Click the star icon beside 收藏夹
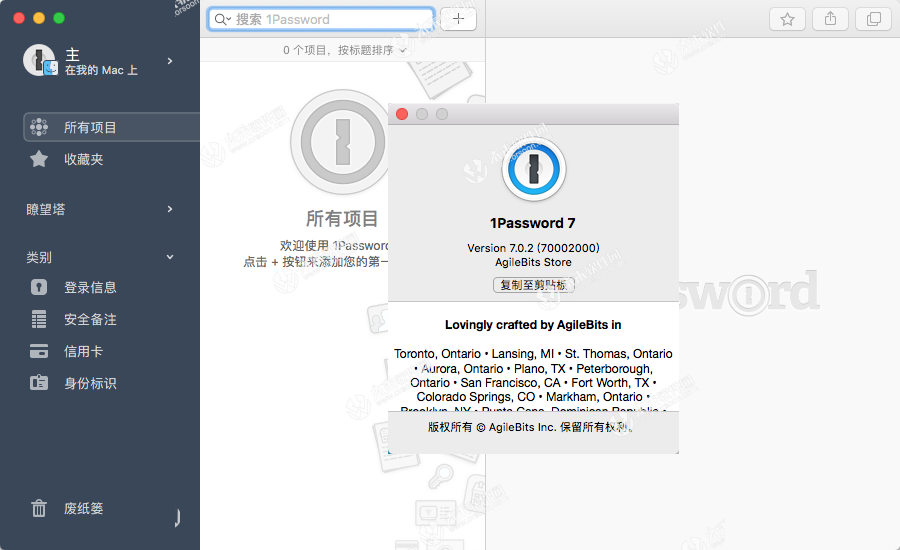The image size is (900, 550). click(x=39, y=159)
